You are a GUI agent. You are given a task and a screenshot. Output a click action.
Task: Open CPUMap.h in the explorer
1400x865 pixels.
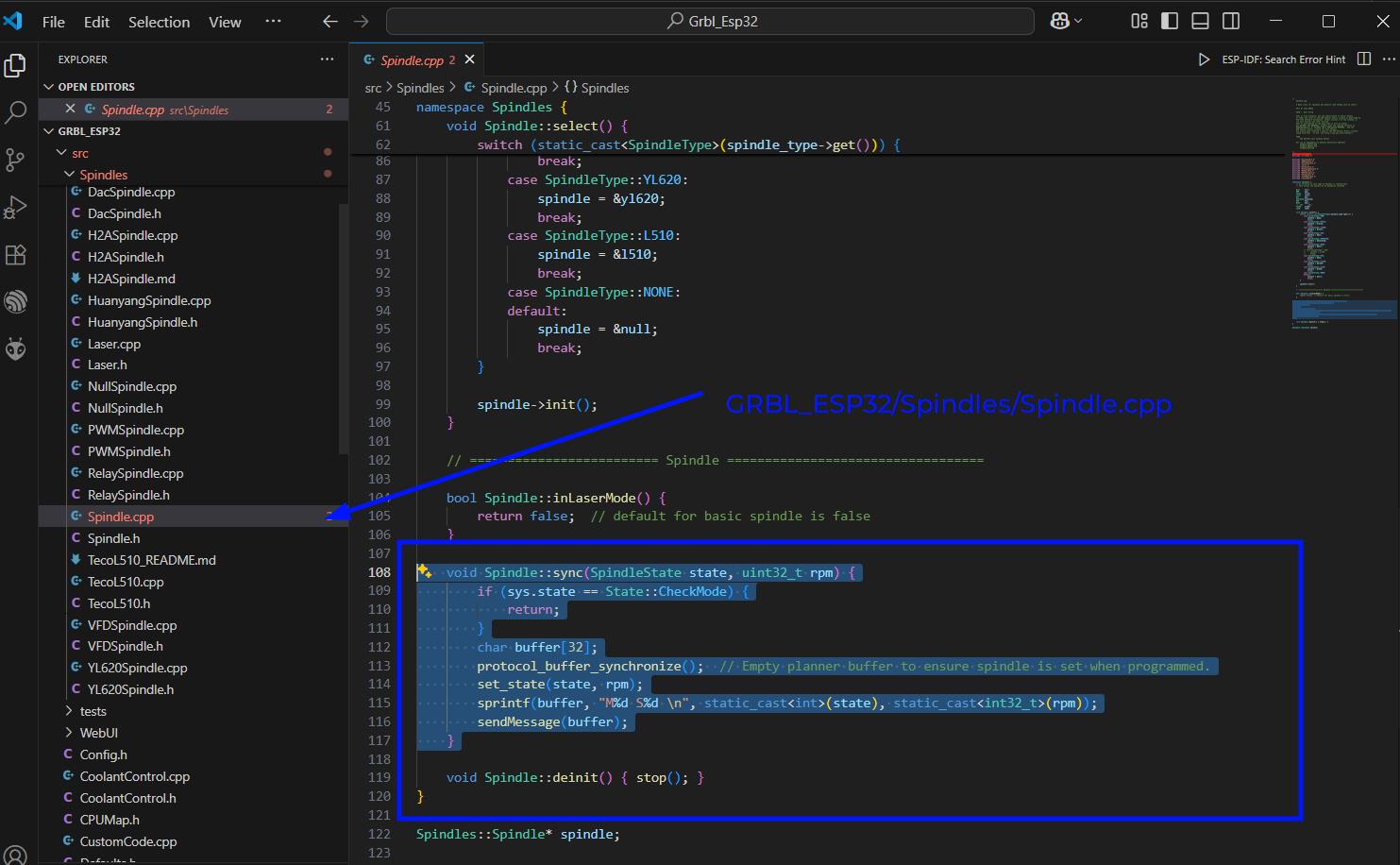pyautogui.click(x=110, y=820)
